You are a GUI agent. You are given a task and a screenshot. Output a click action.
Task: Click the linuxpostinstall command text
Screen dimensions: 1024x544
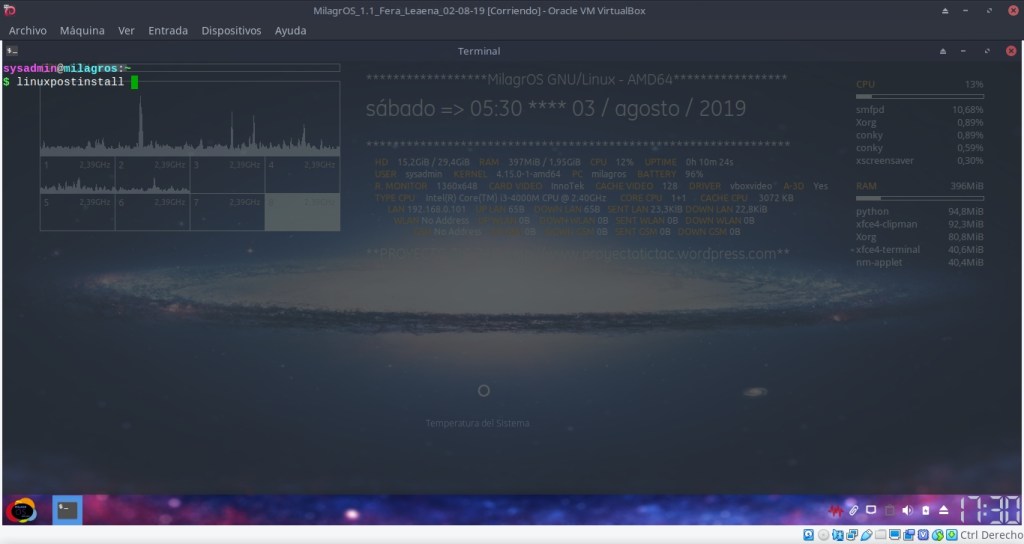coord(70,82)
